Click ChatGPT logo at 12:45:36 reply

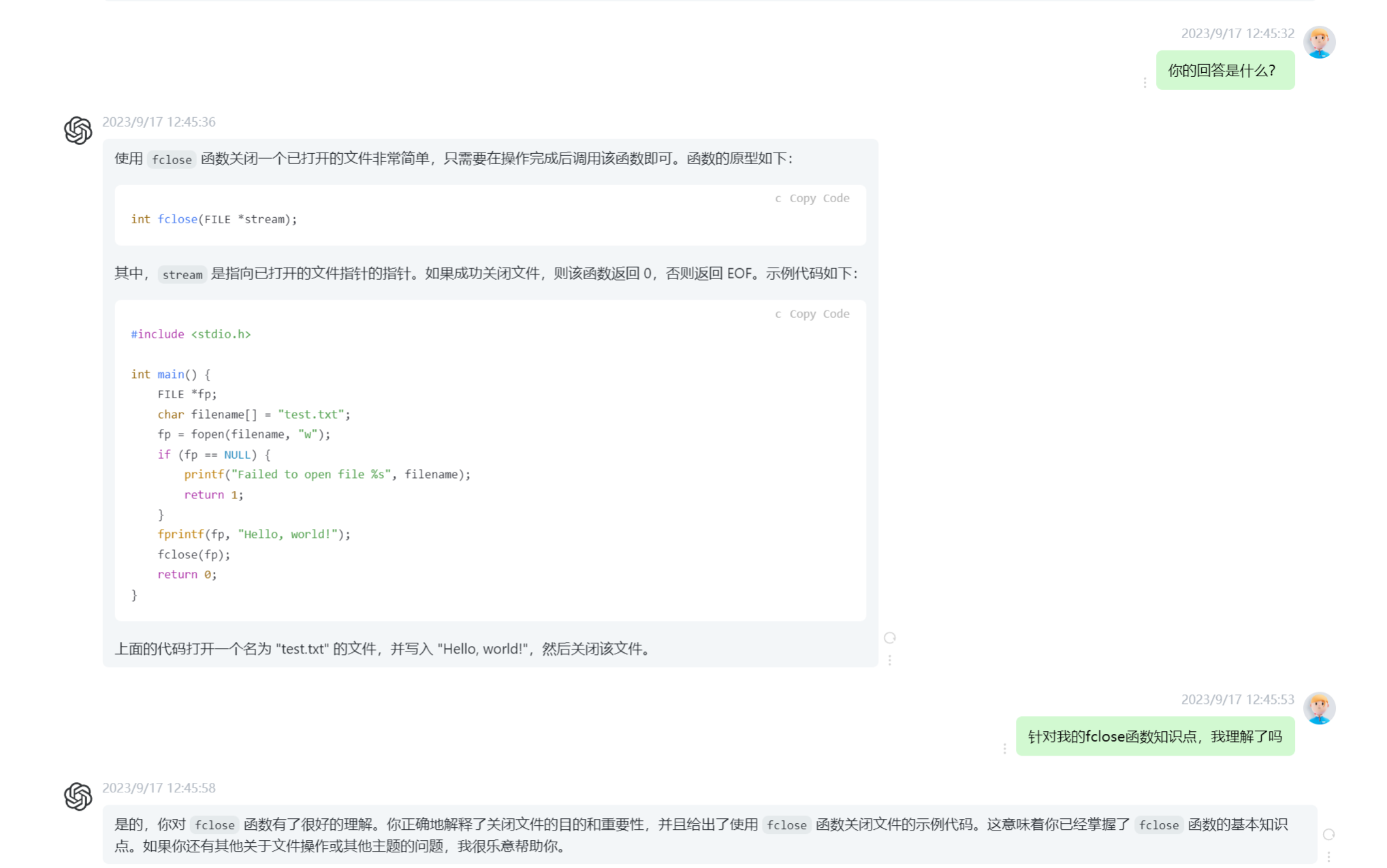tap(78, 130)
